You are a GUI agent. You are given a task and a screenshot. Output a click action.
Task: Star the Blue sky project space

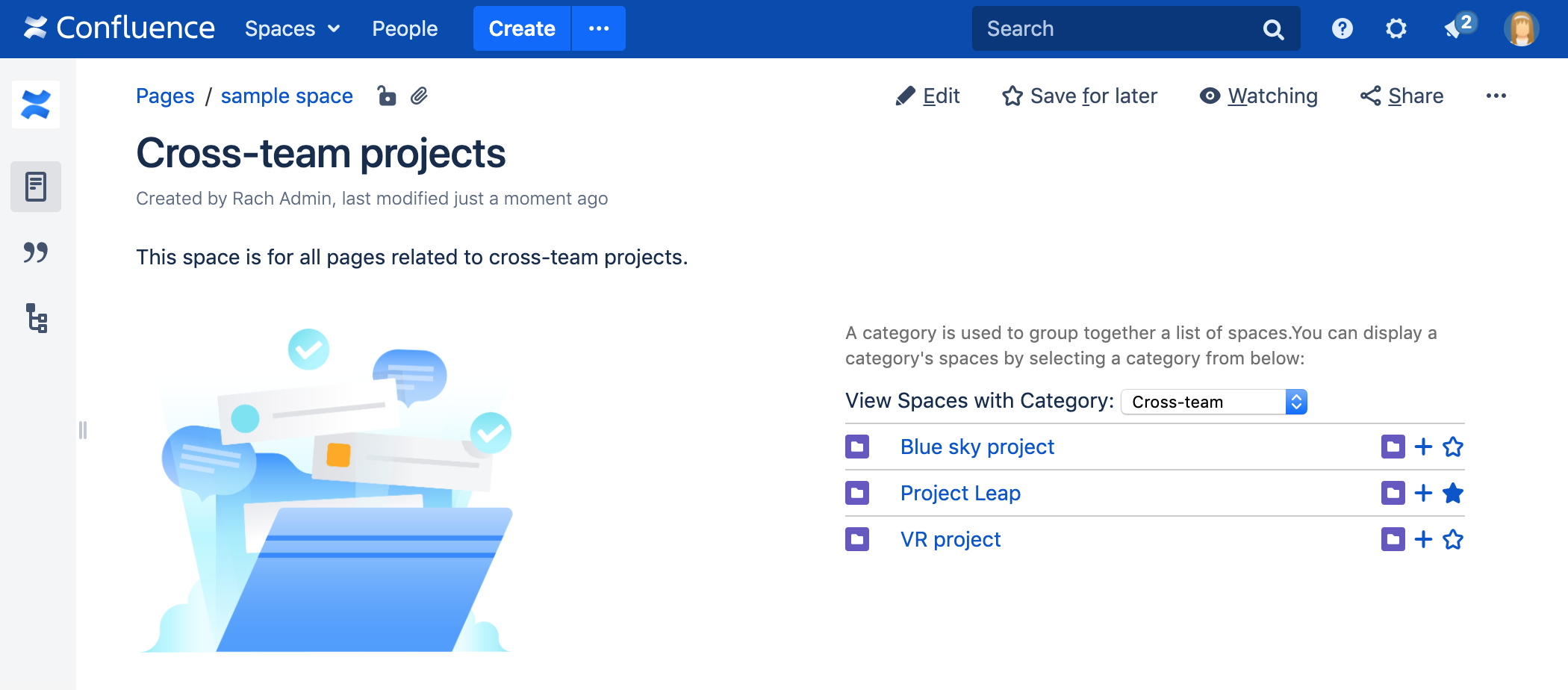pos(1453,447)
